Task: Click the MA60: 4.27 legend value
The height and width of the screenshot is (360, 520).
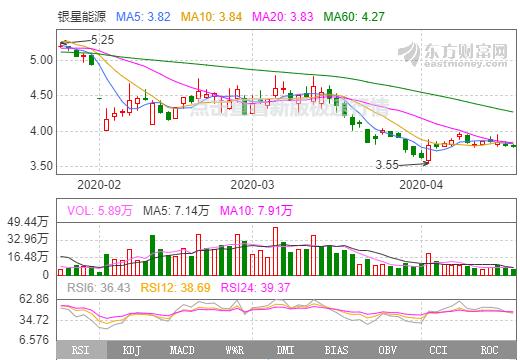Action: tap(354, 17)
